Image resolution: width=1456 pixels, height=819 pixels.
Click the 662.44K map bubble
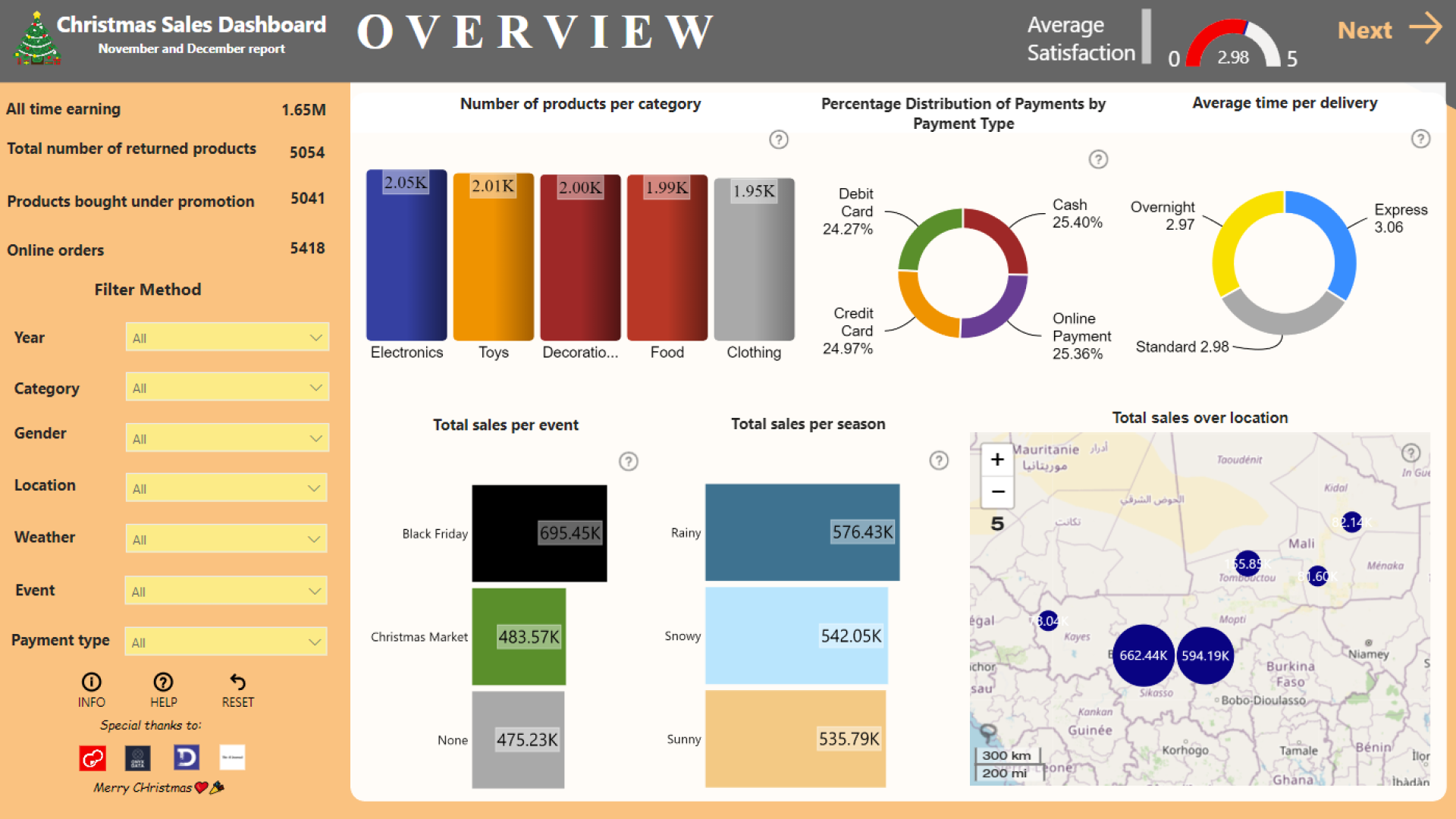tap(1143, 655)
